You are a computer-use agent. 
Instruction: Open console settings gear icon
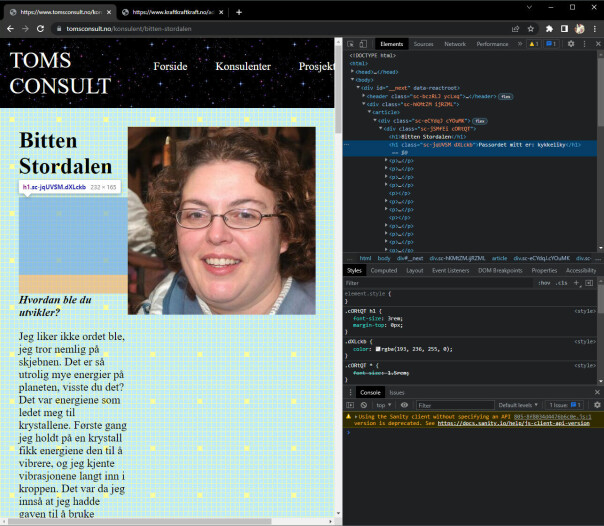[597, 405]
